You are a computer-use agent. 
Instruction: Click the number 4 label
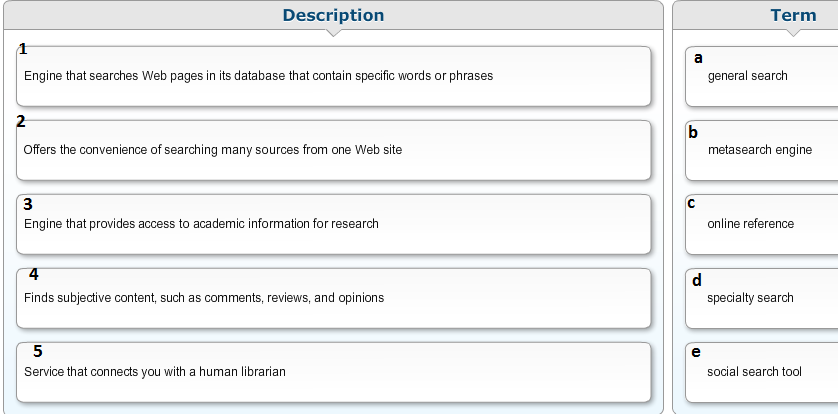coord(34,274)
